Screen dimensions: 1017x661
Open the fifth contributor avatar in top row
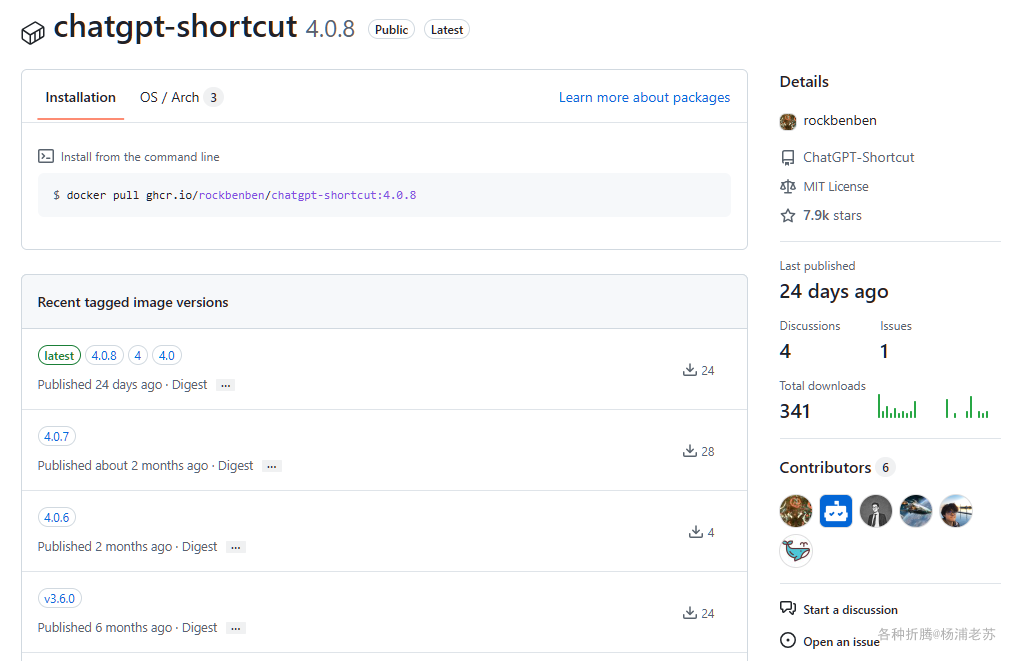coord(956,511)
